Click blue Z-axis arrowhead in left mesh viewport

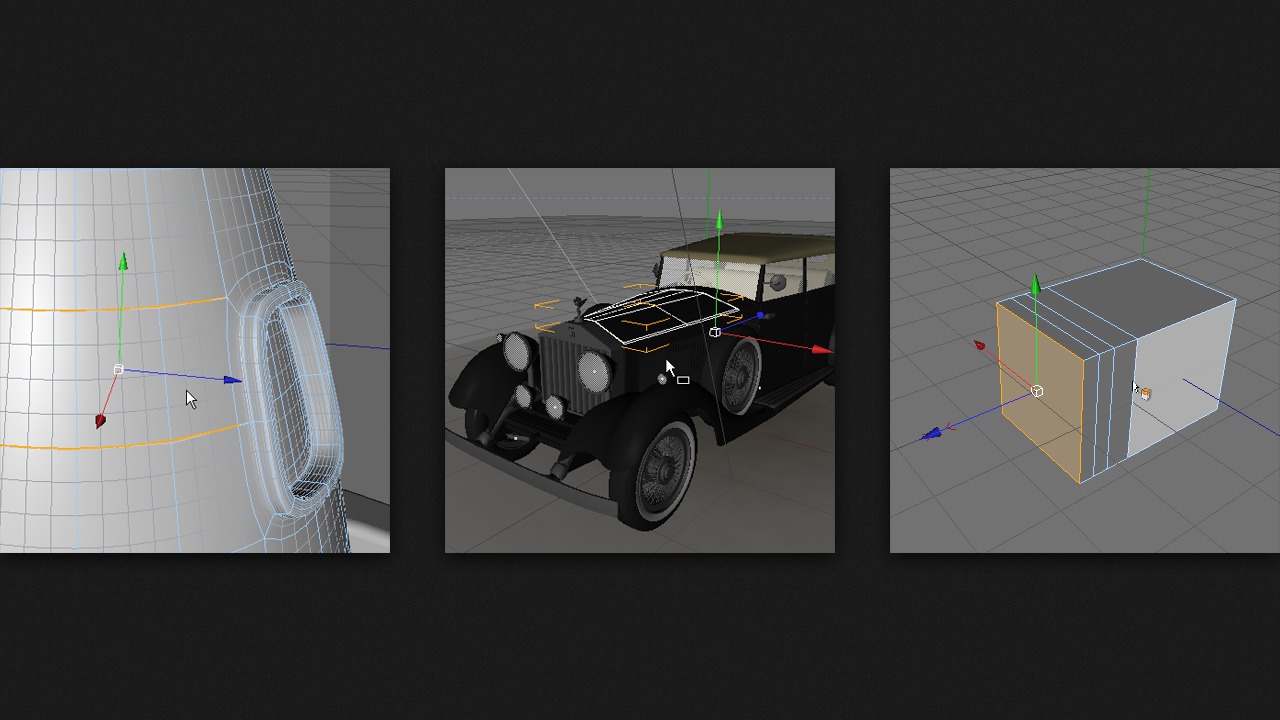click(x=232, y=380)
